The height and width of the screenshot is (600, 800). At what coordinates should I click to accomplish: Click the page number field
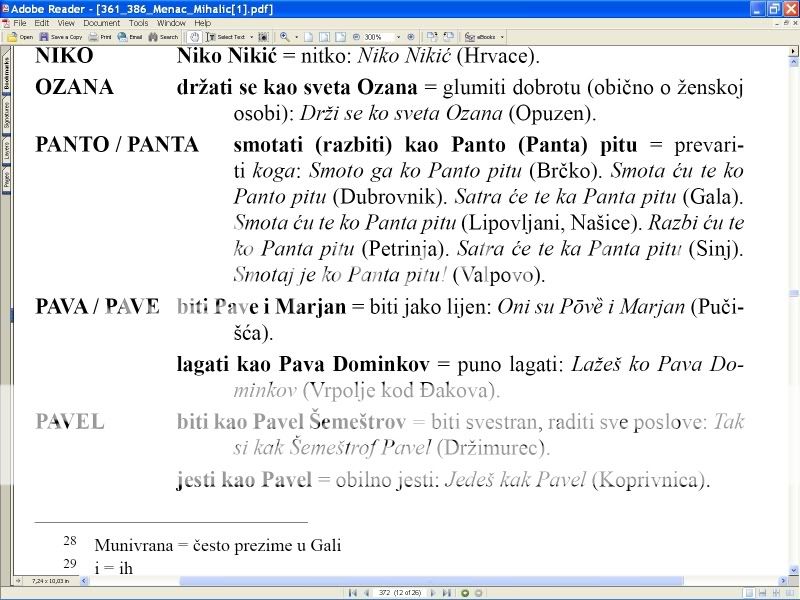pos(398,593)
